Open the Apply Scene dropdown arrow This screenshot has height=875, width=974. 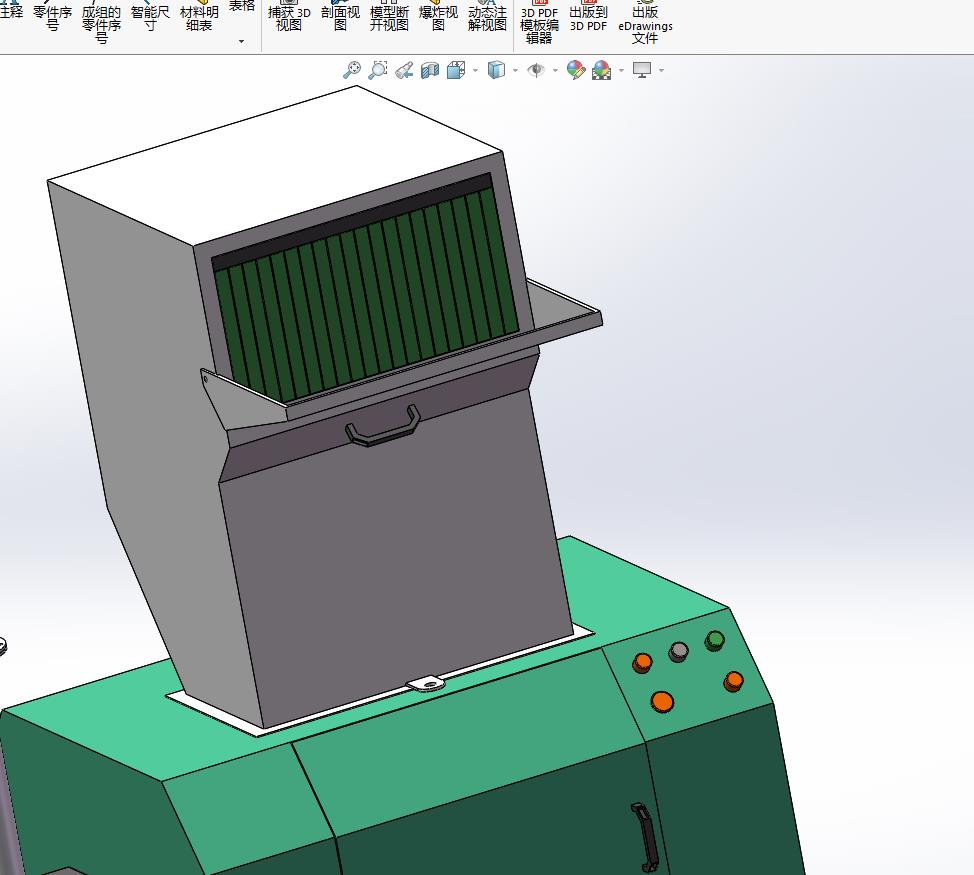point(621,71)
